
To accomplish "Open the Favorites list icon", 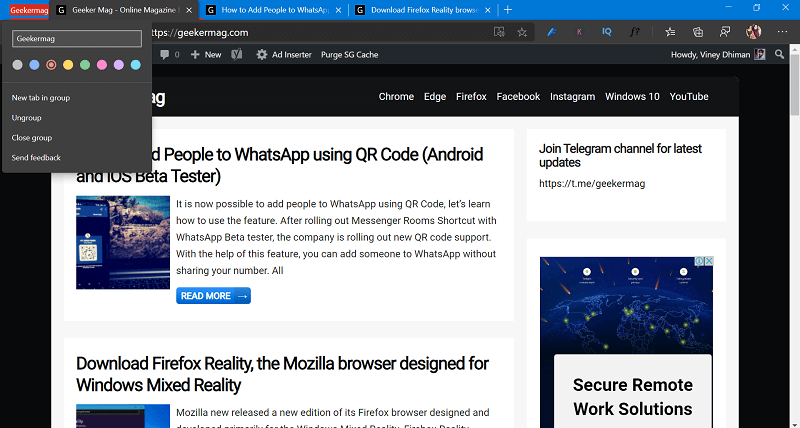I will pyautogui.click(x=670, y=32).
